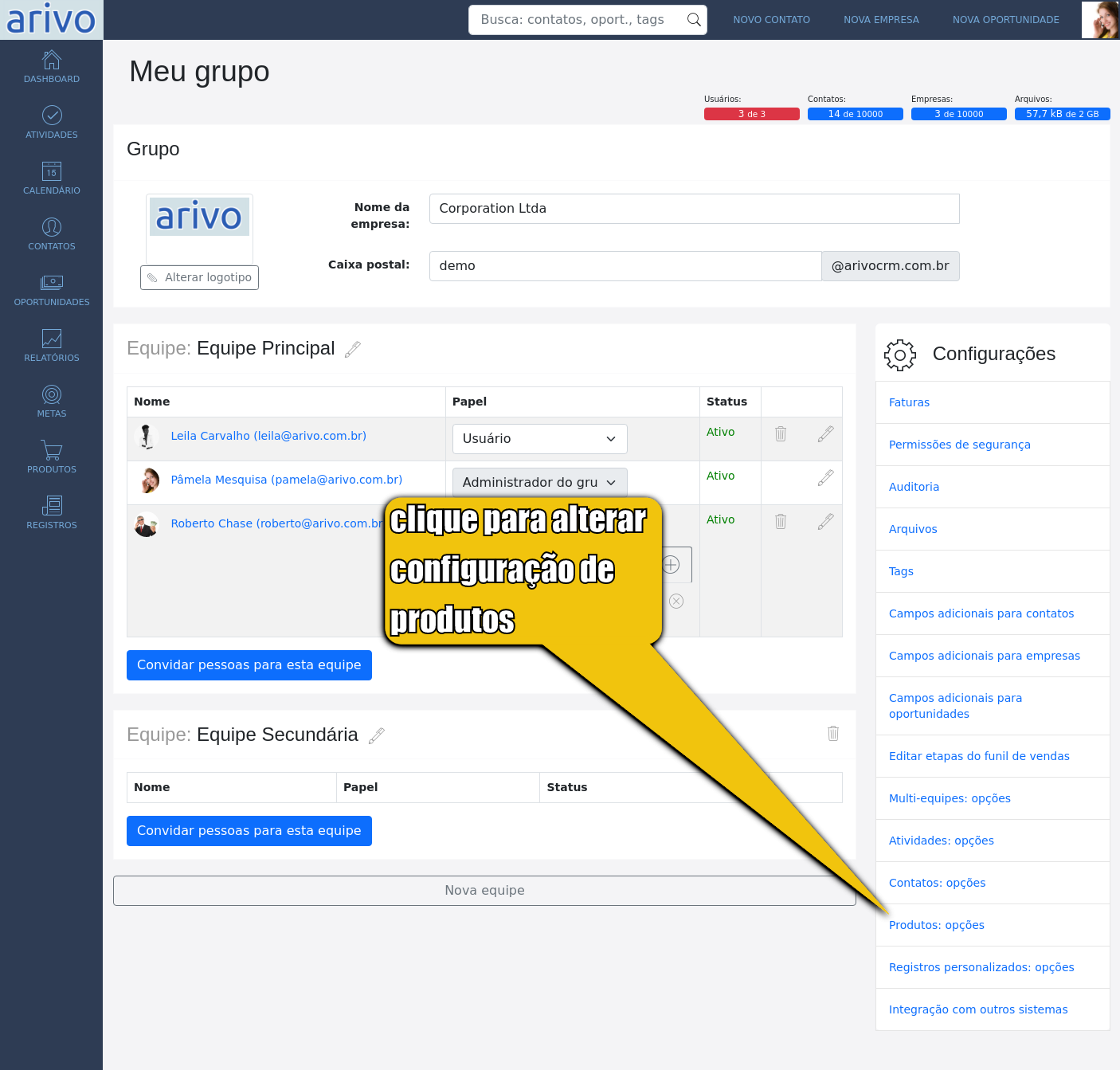Click edit pencil in Pâmela Mesquisa's row

(826, 477)
